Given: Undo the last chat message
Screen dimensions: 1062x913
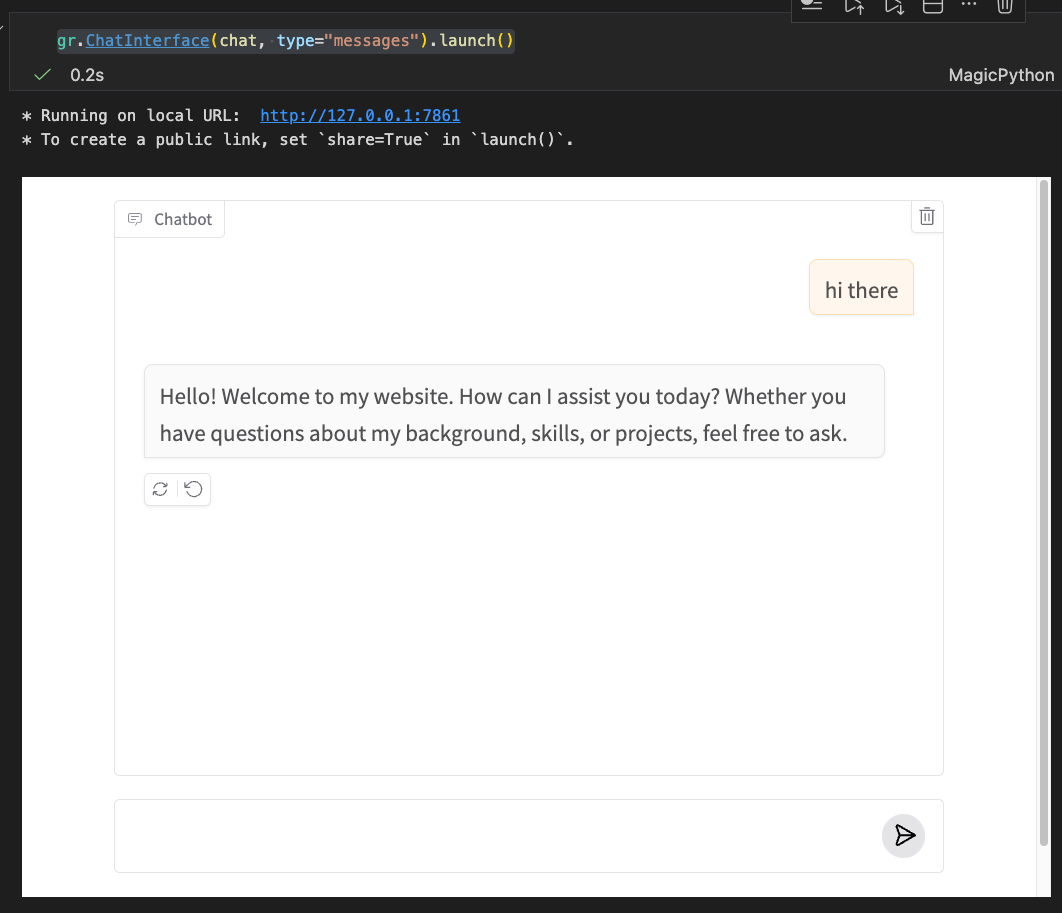Looking at the screenshot, I should point(194,489).
